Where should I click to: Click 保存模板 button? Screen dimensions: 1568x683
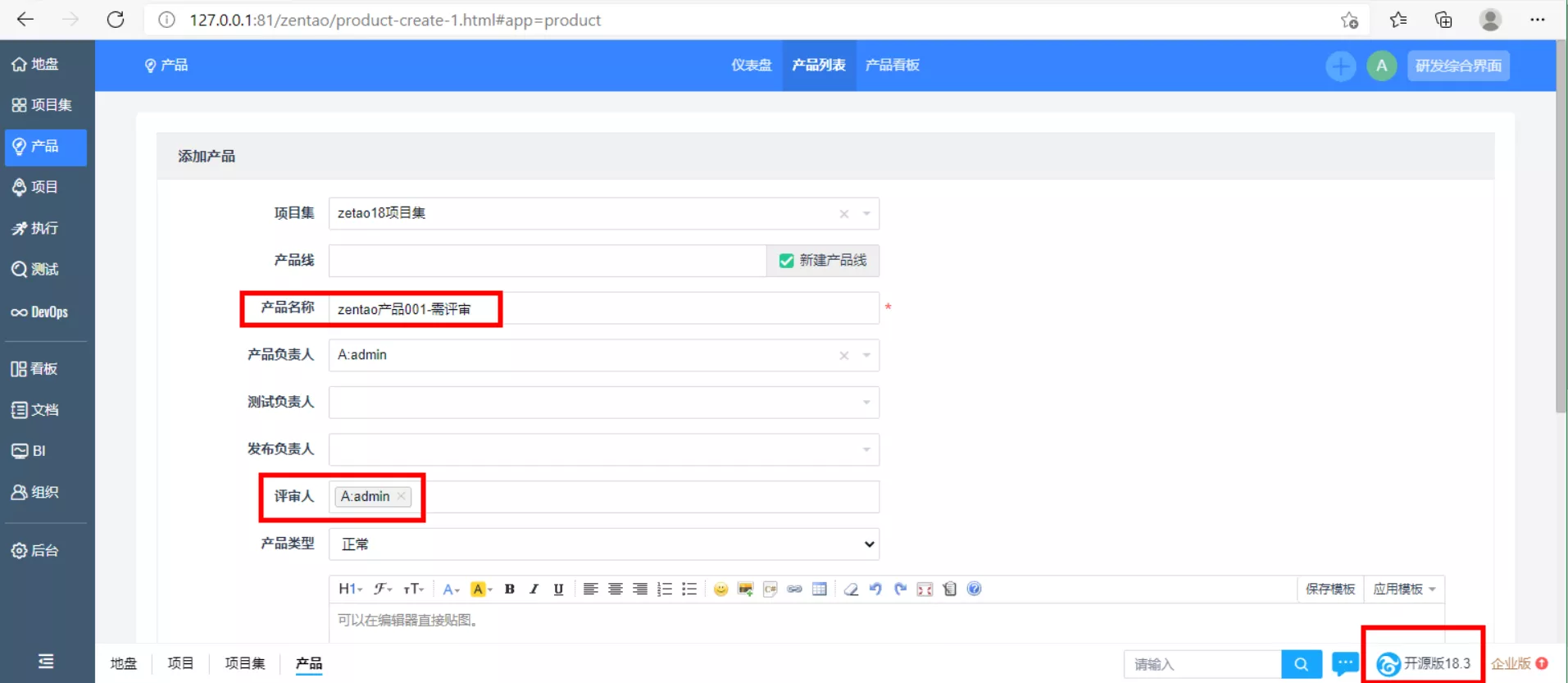click(x=1330, y=589)
